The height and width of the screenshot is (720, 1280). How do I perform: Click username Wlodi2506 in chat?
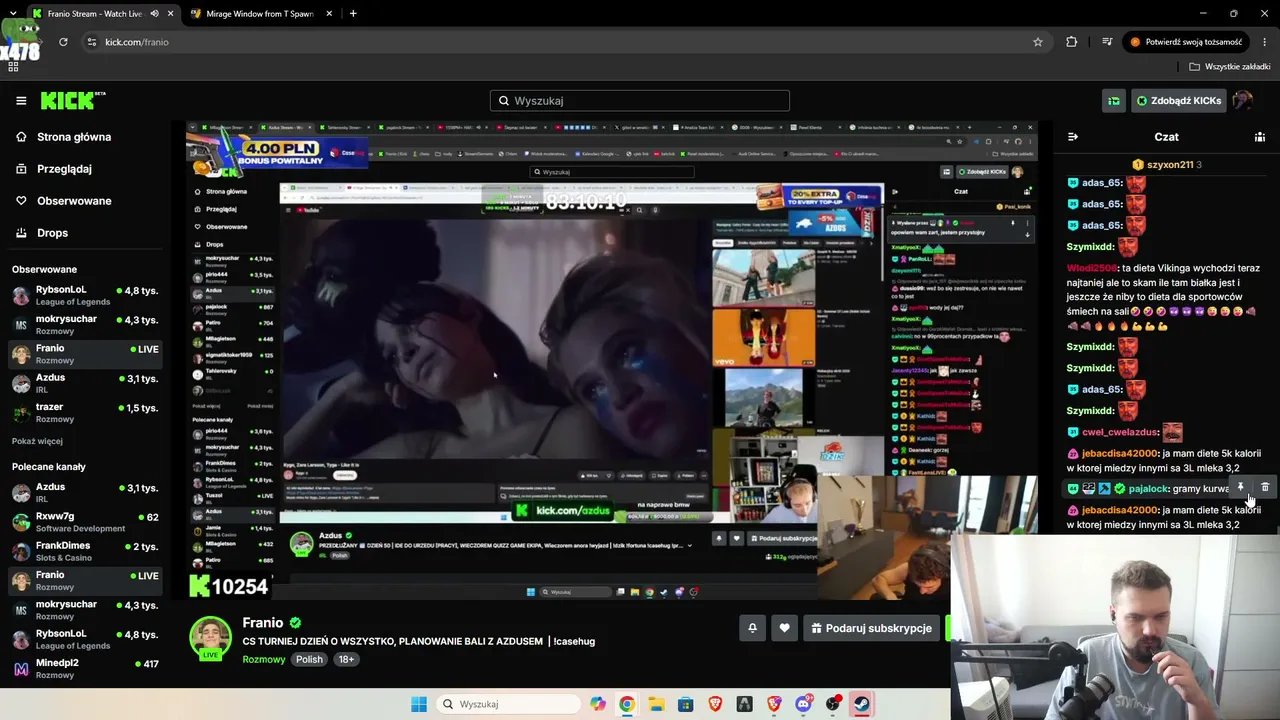(x=1092, y=268)
